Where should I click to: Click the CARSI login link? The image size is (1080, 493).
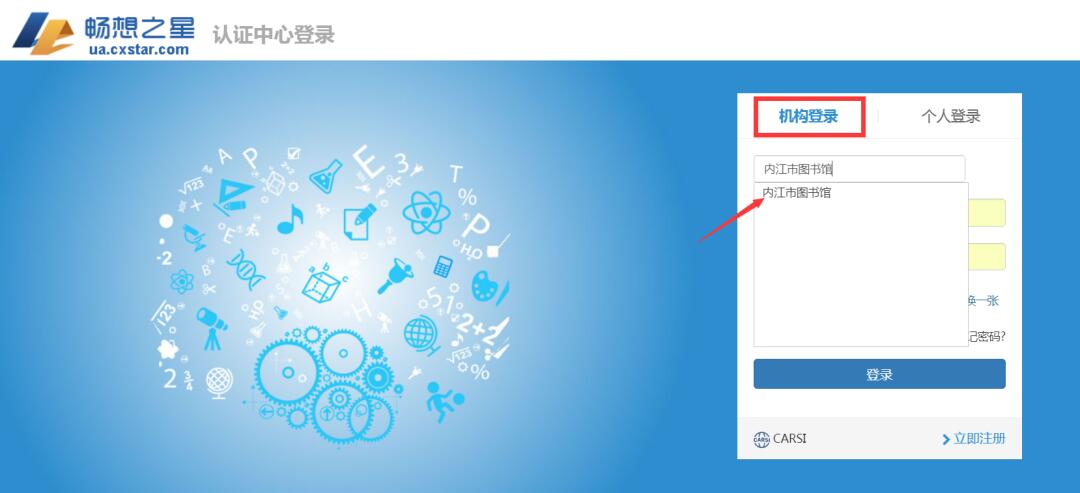[x=780, y=439]
